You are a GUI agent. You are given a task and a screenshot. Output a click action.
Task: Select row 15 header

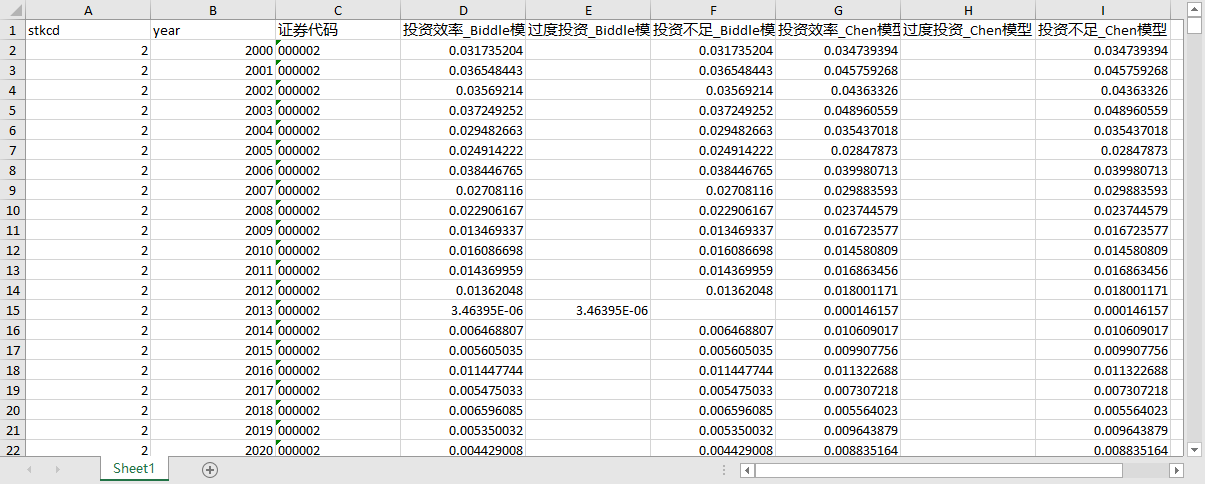click(12, 310)
